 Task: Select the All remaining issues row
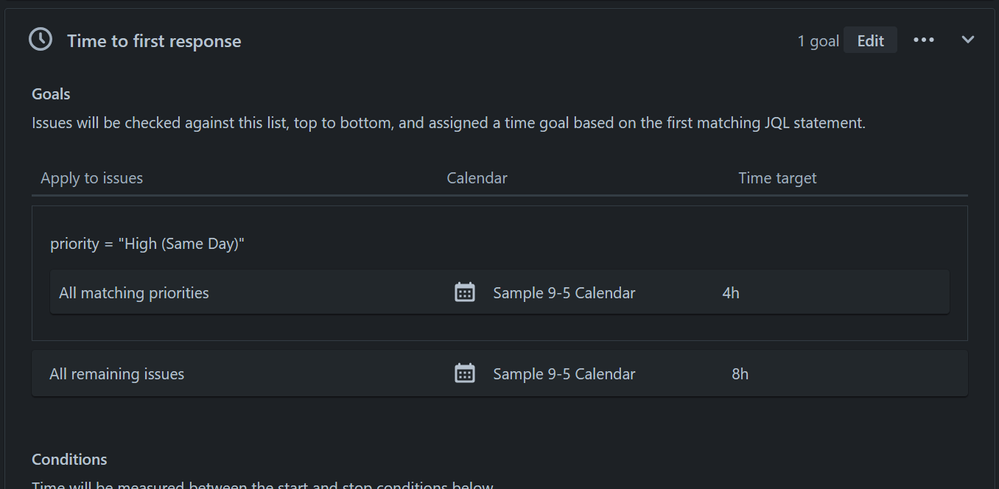[500, 373]
